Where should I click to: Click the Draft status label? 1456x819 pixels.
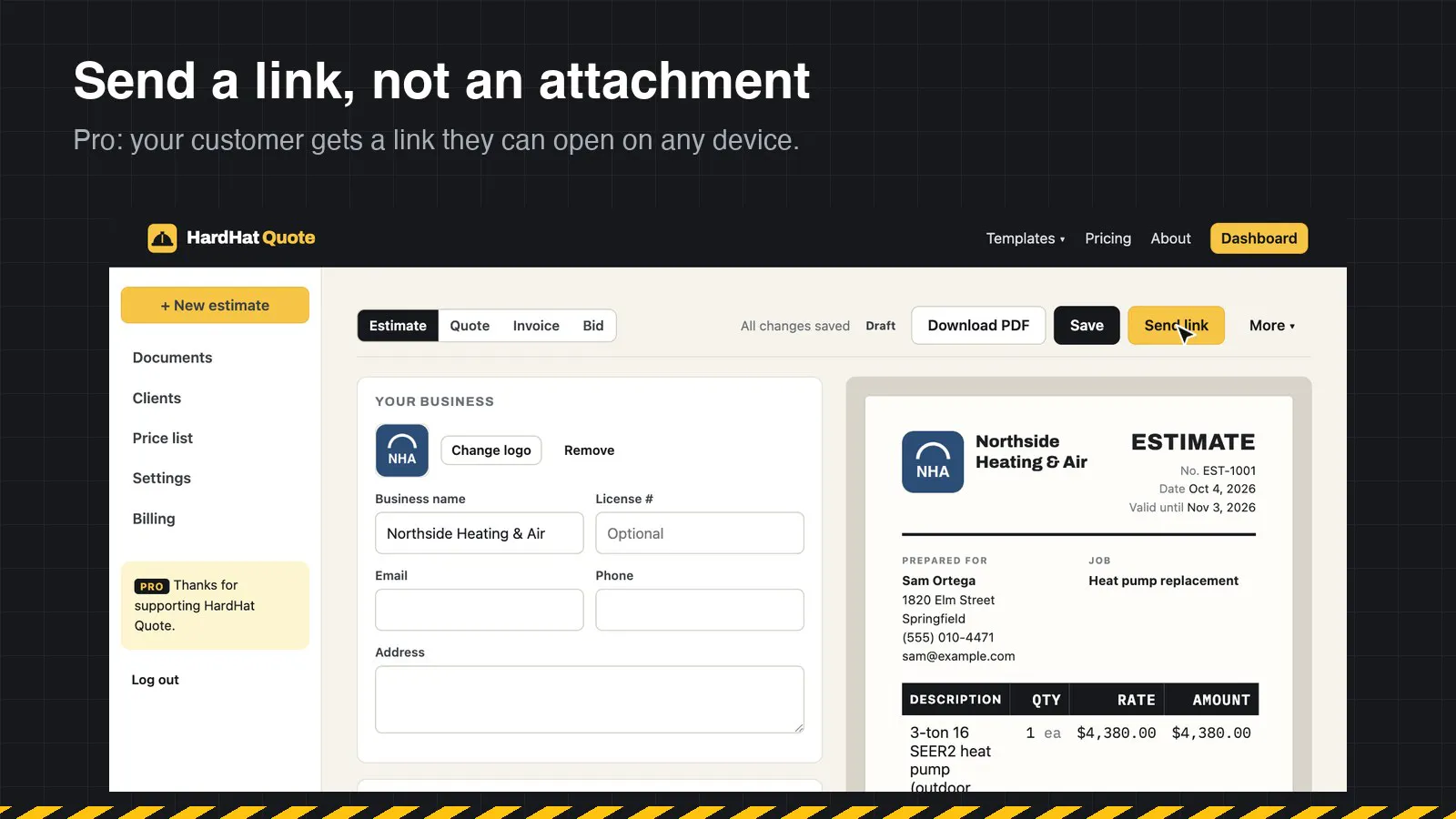coord(880,326)
